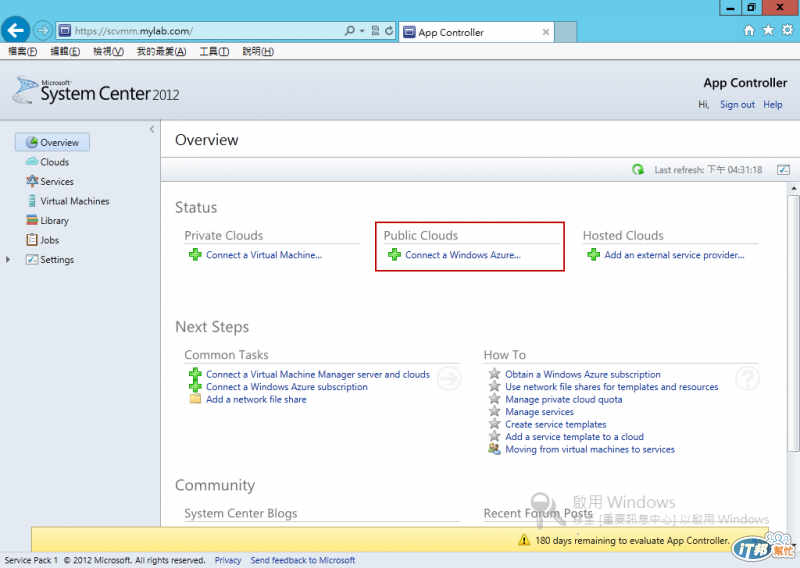This screenshot has width=800, height=568.
Task: Open the 檔案(F) menu
Action: pyautogui.click(x=22, y=51)
